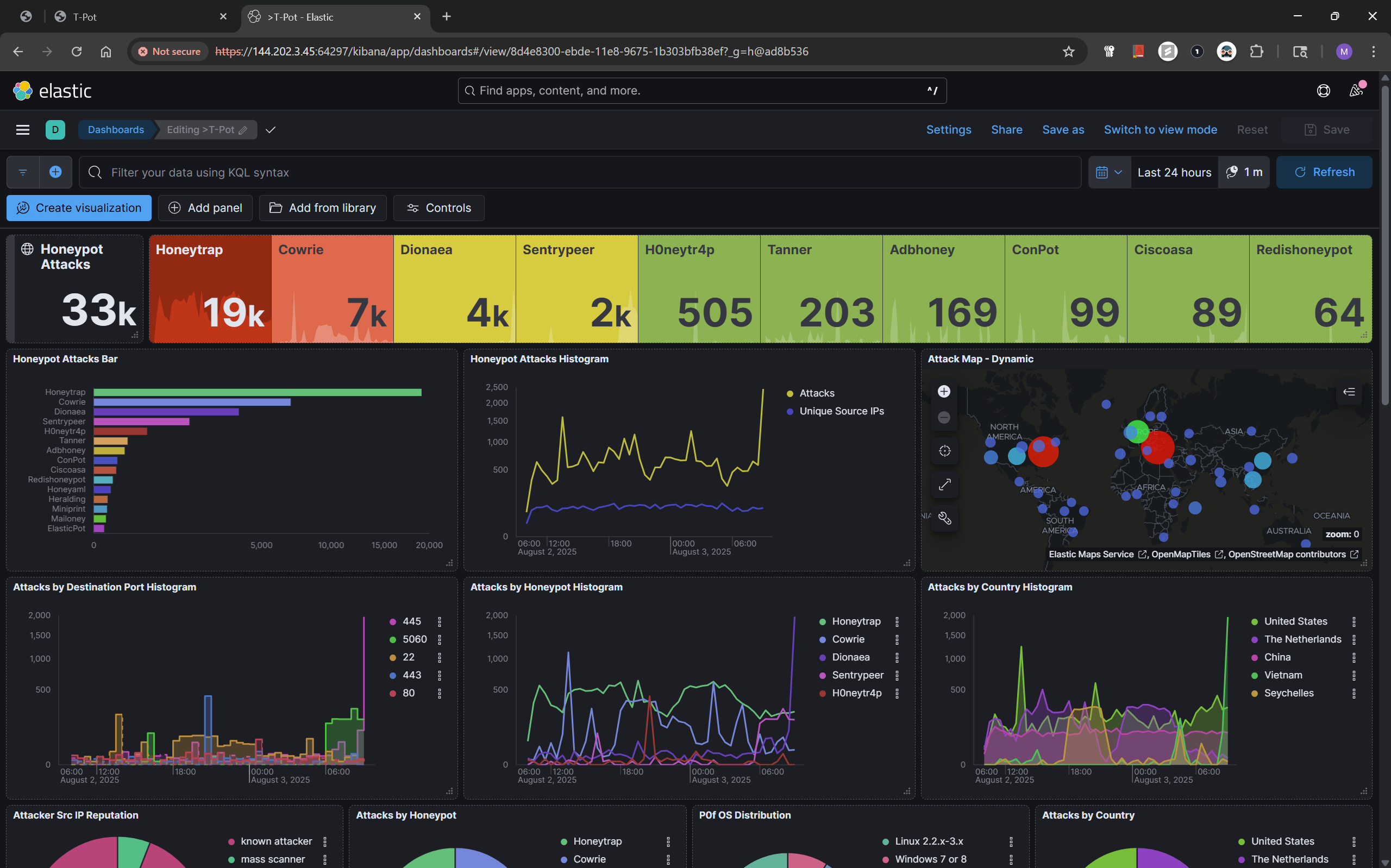Expand the map layers panel icon
1391x868 pixels.
point(1349,392)
